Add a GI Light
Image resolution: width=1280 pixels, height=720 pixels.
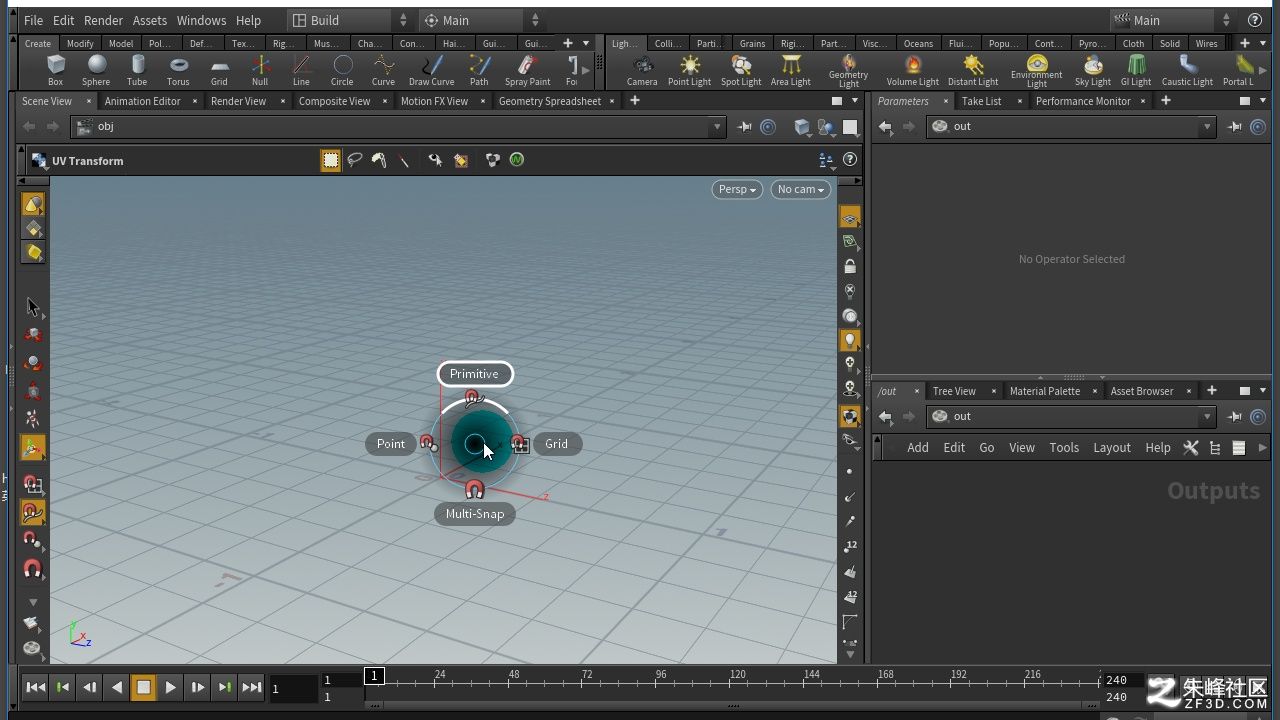click(x=1135, y=70)
